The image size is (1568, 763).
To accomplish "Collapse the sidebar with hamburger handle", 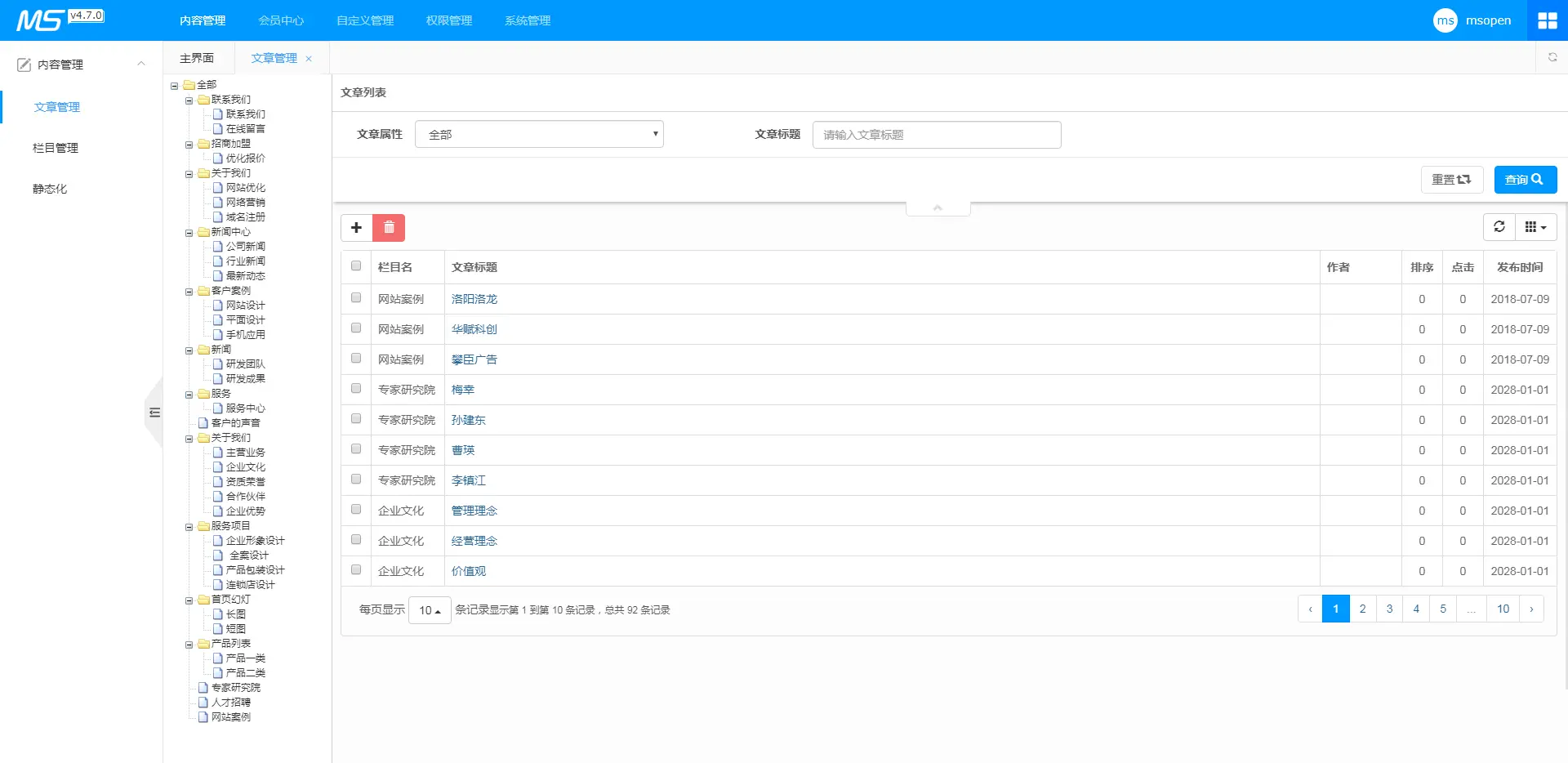I will point(154,413).
